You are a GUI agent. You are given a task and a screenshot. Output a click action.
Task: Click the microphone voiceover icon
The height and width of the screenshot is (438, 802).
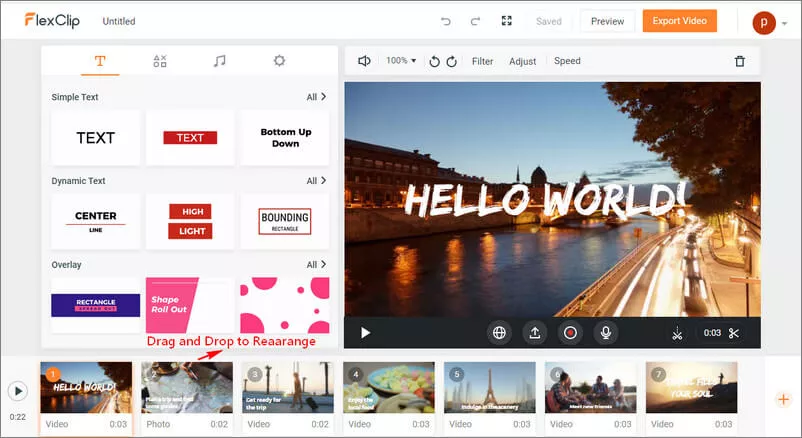[x=606, y=333]
